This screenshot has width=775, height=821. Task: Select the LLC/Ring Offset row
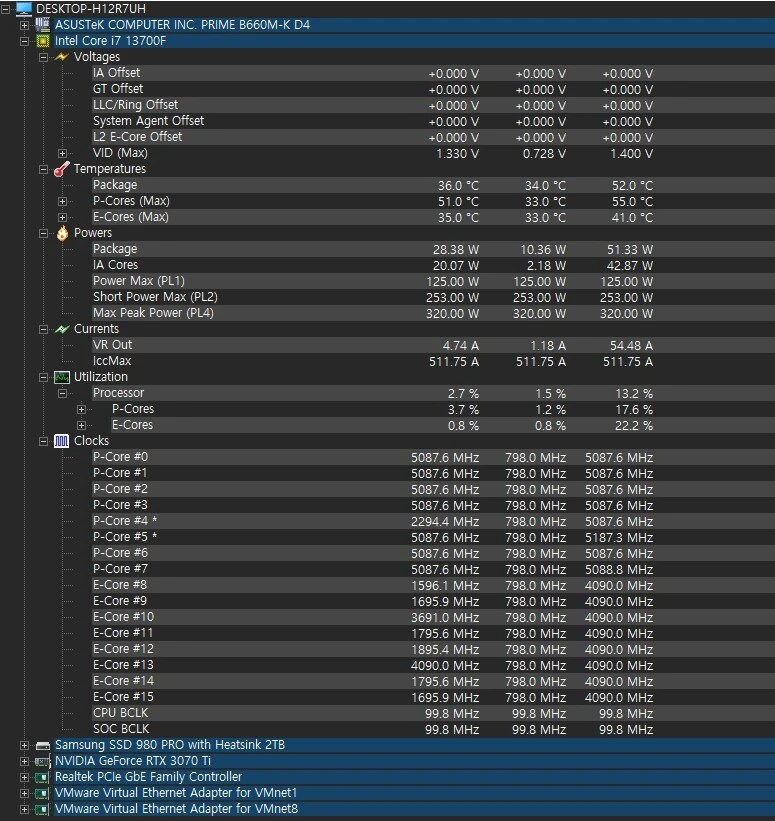click(x=433, y=105)
